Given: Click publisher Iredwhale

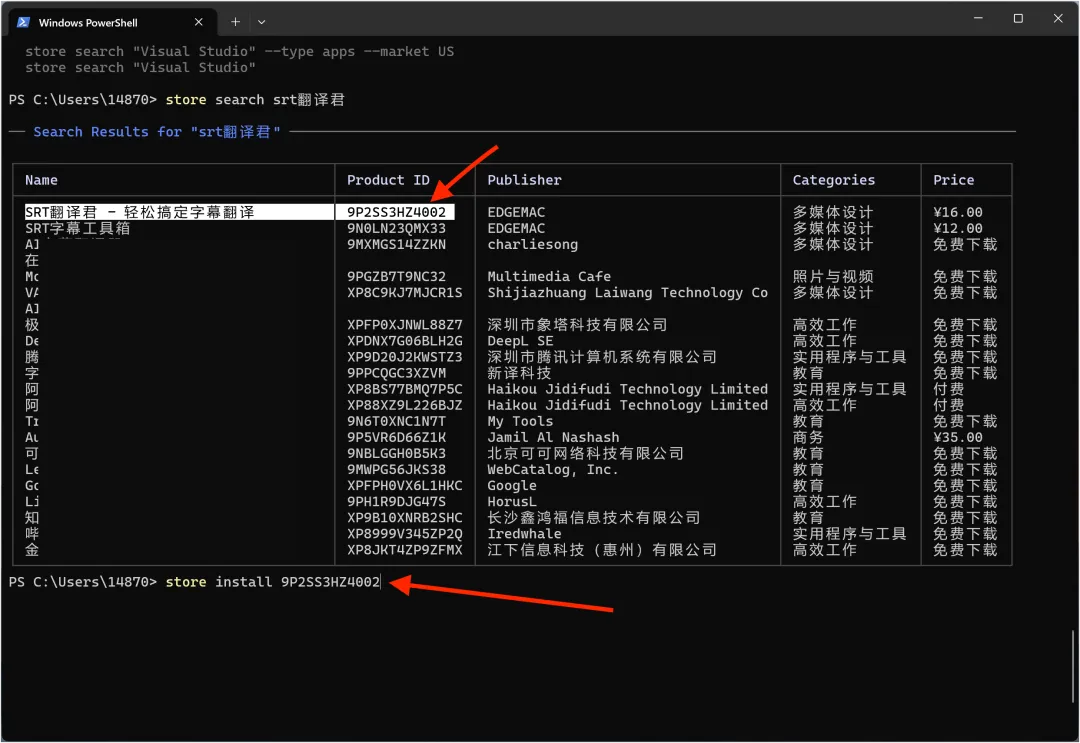Looking at the screenshot, I should (524, 534).
